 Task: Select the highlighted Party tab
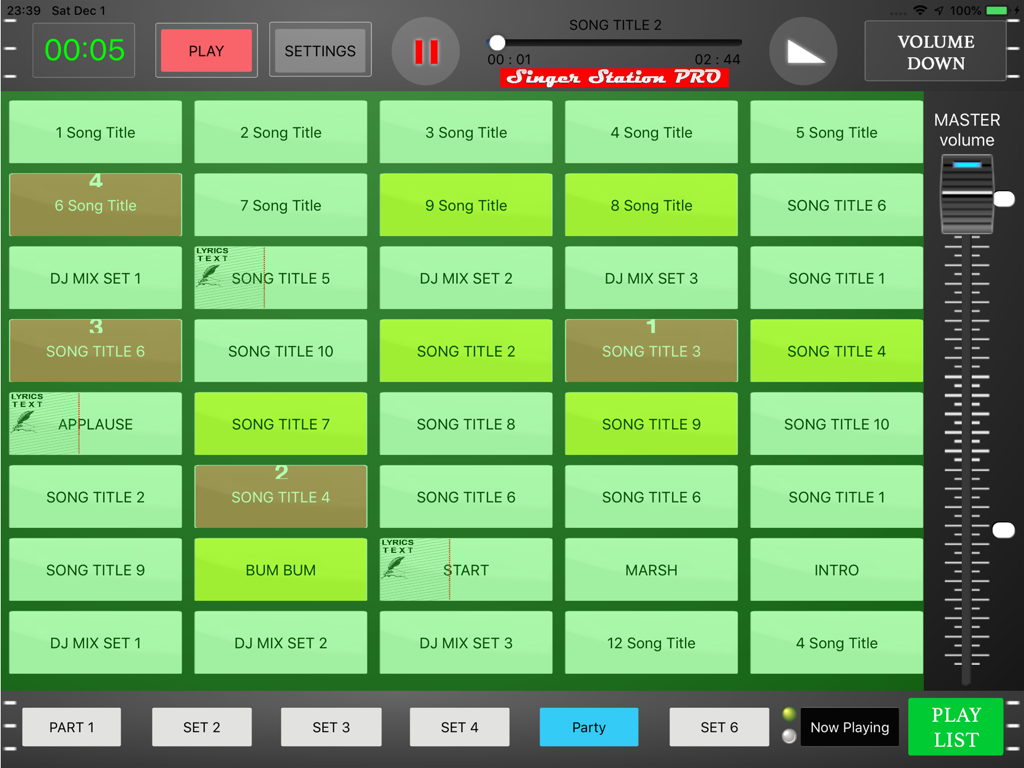(588, 727)
